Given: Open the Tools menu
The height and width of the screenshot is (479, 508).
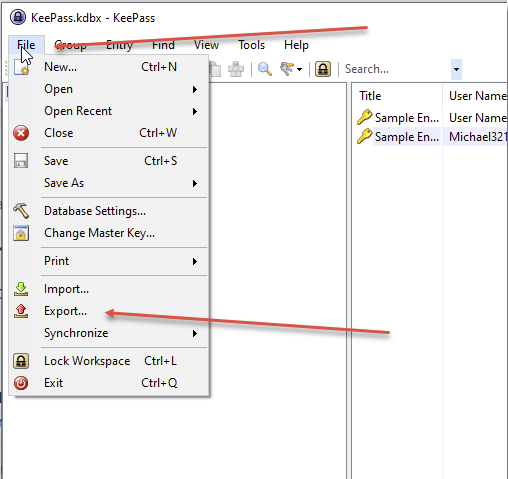Looking at the screenshot, I should coord(251,45).
